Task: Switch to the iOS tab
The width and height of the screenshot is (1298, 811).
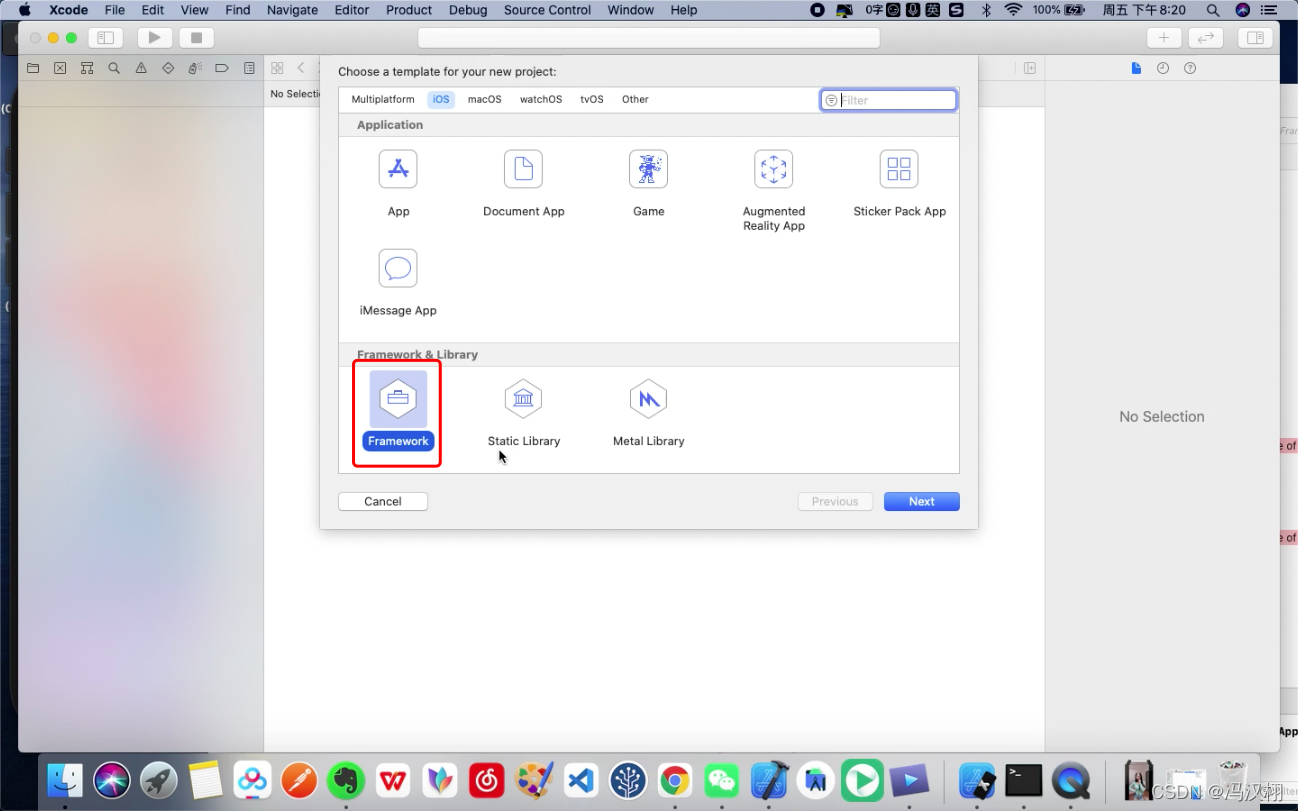Action: click(441, 100)
